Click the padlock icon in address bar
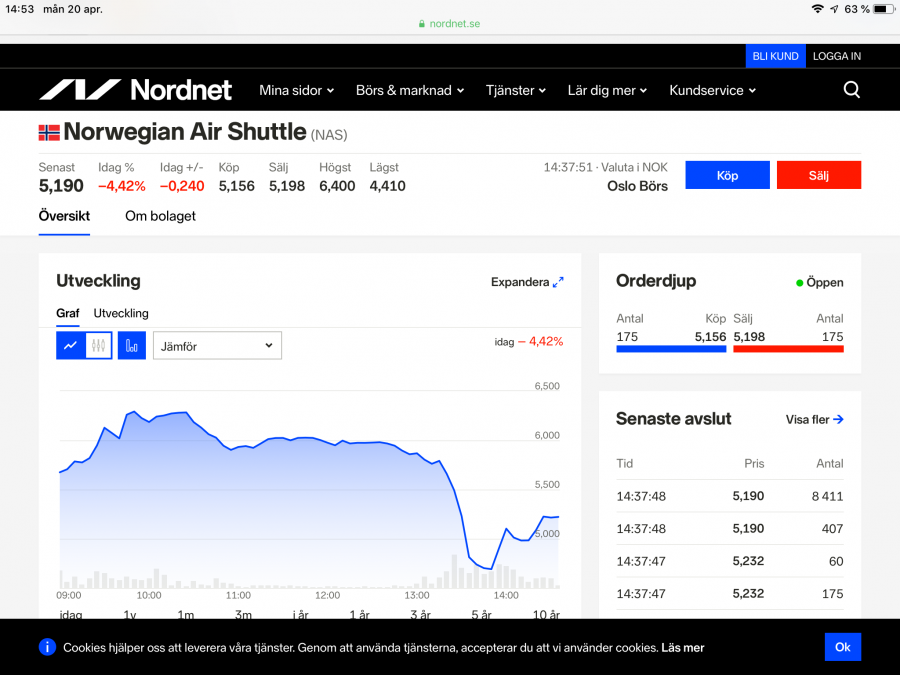This screenshot has width=900, height=675. 422,24
